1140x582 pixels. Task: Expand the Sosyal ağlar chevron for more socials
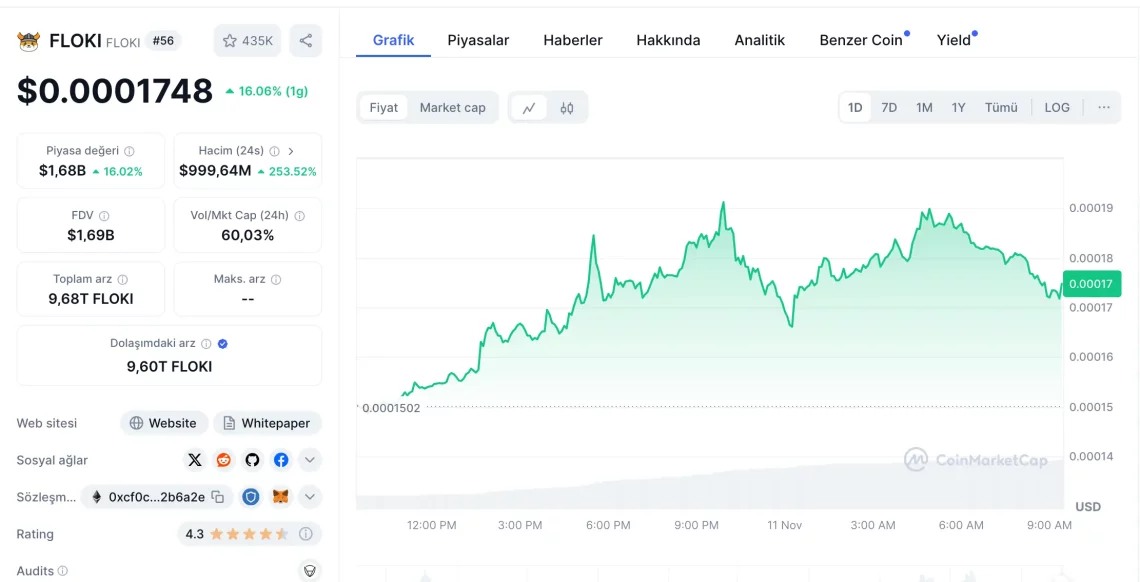click(310, 460)
